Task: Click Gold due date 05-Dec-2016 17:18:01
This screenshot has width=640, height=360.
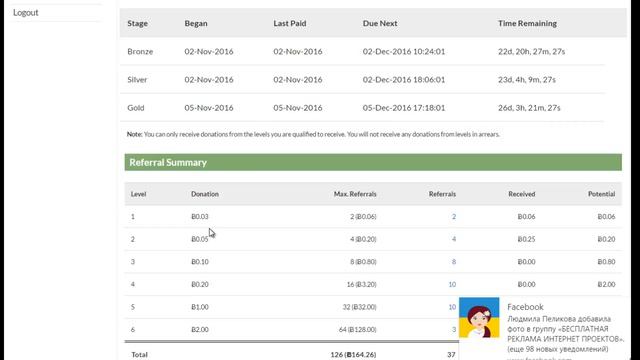Action: click(x=404, y=108)
